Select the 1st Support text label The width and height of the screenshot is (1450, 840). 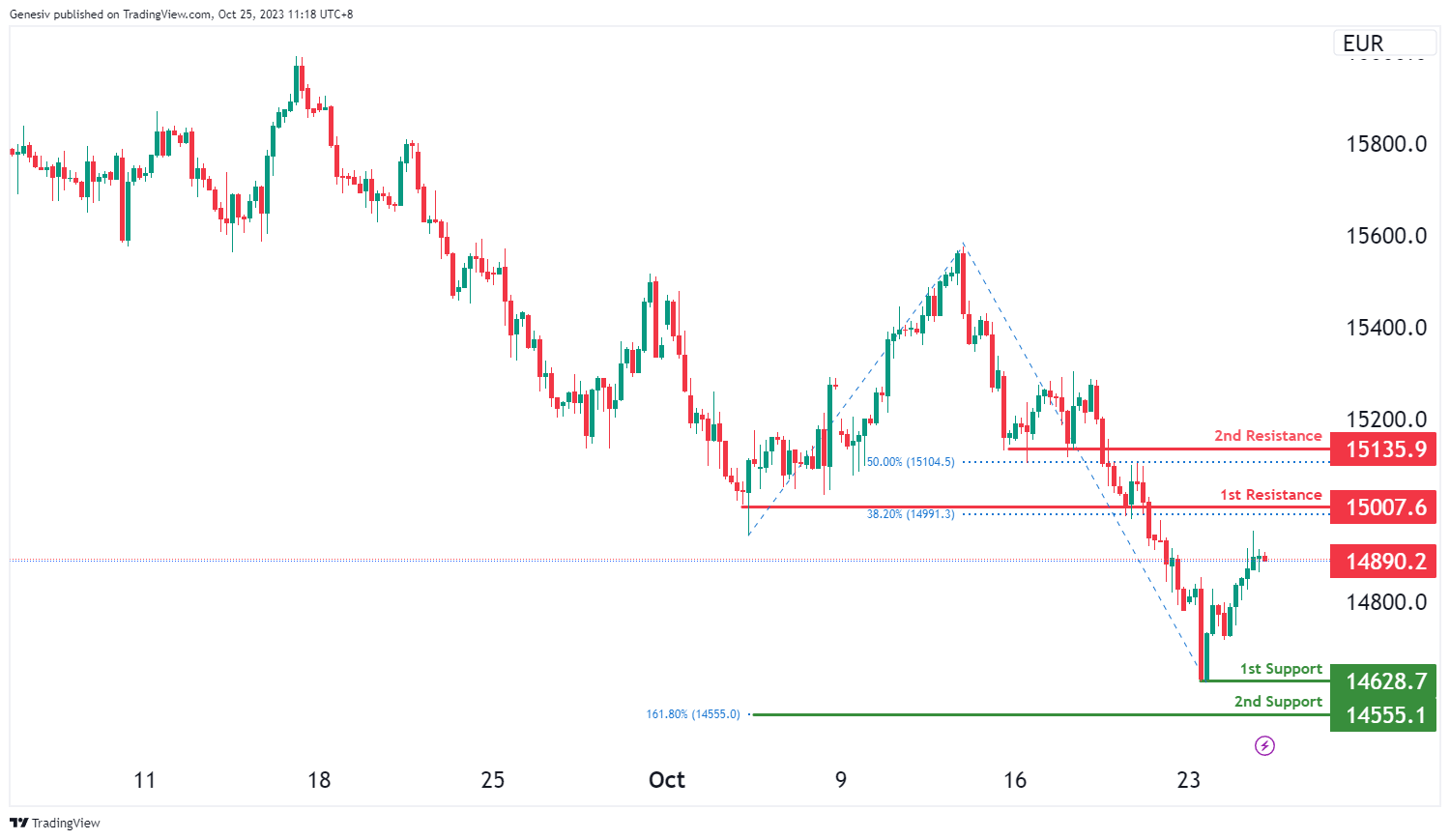coord(1281,669)
